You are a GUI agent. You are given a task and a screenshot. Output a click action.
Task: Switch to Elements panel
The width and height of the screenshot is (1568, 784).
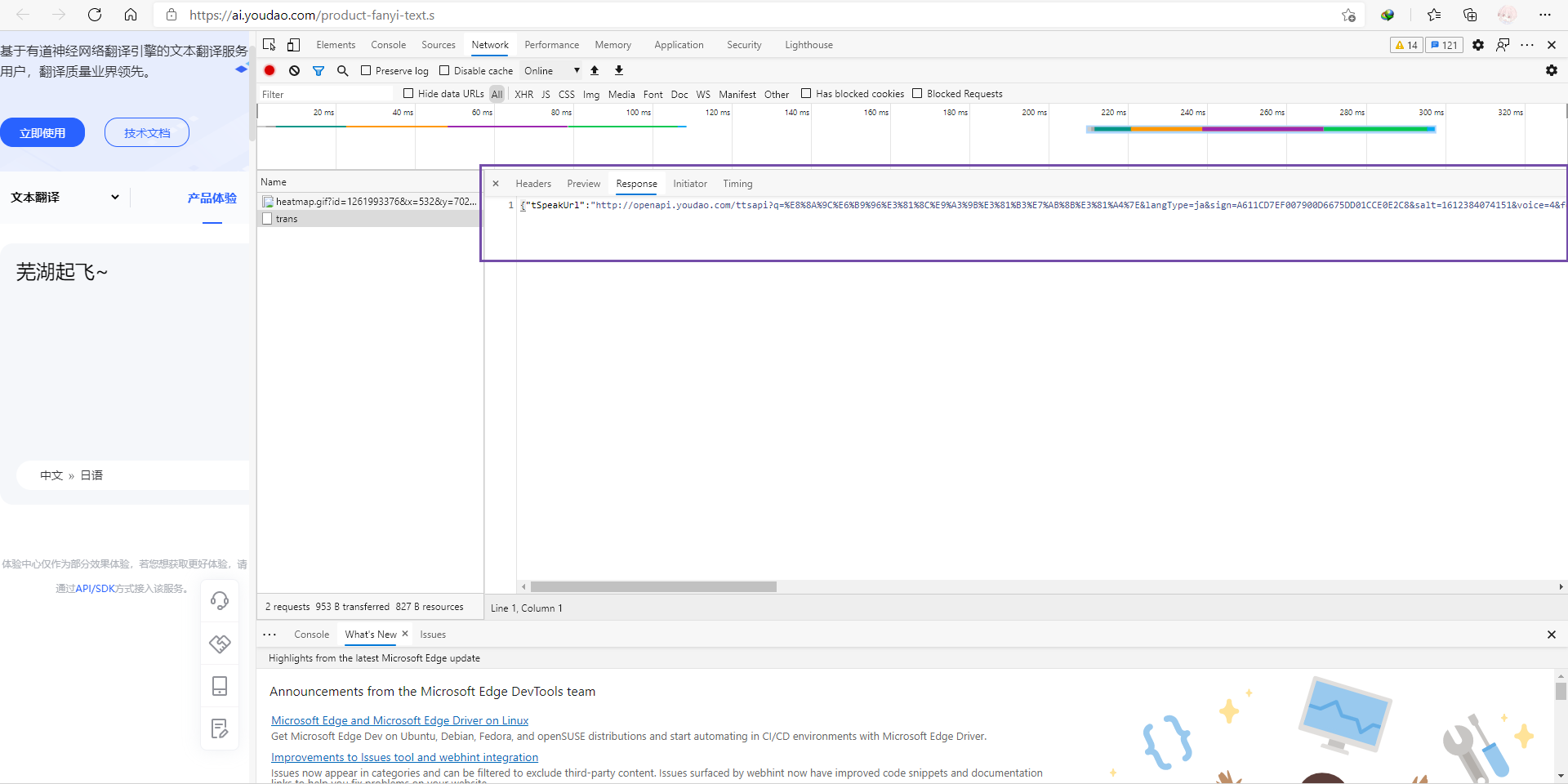click(336, 45)
